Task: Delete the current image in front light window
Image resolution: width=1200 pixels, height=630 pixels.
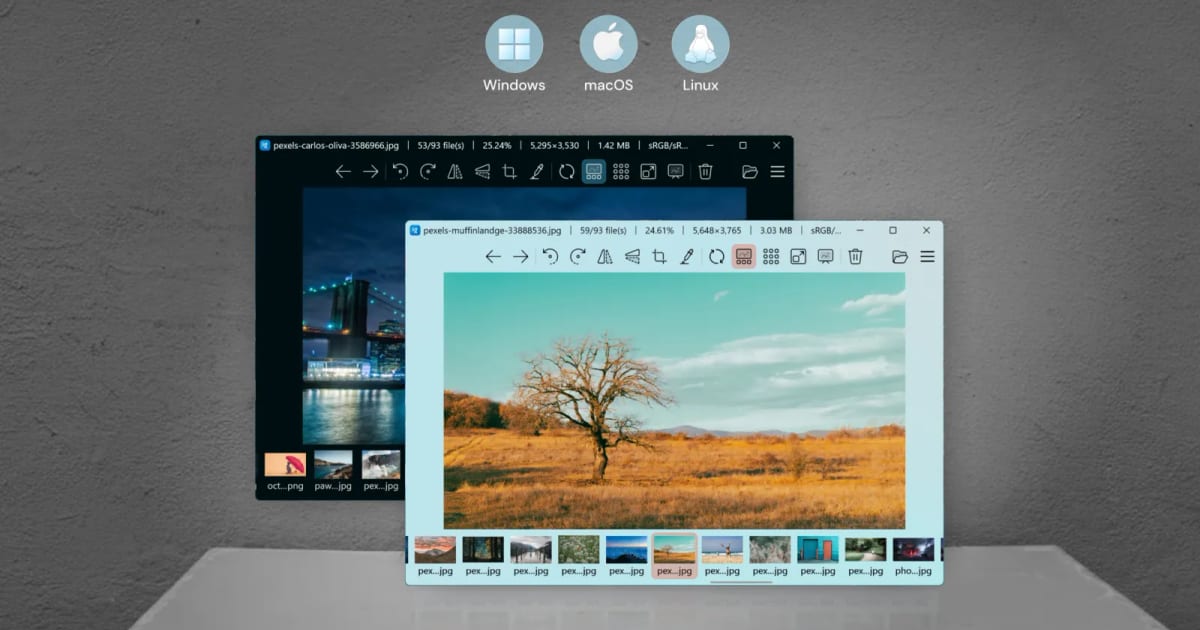Action: click(x=855, y=257)
